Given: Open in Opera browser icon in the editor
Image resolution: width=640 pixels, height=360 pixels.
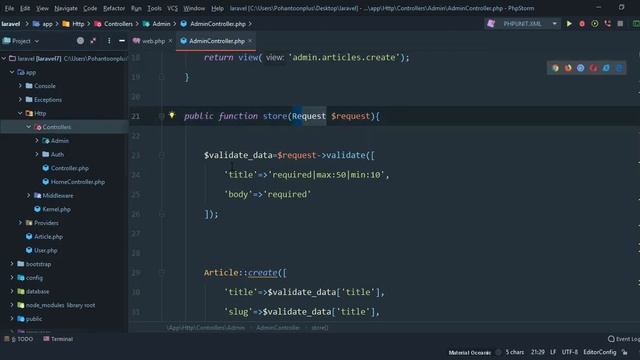Looking at the screenshot, I should point(593,68).
